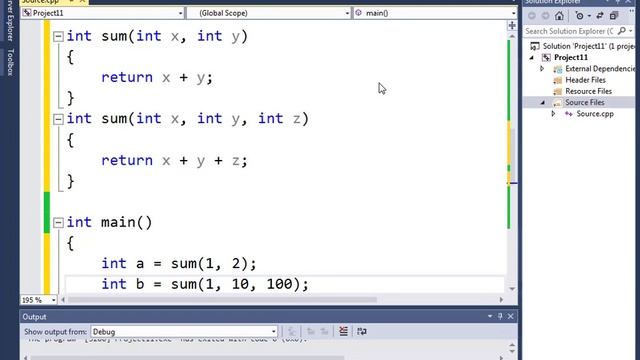Image resolution: width=640 pixels, height=360 pixels.
Task: Open the Output window position dropdown arrow
Action: 490,316
